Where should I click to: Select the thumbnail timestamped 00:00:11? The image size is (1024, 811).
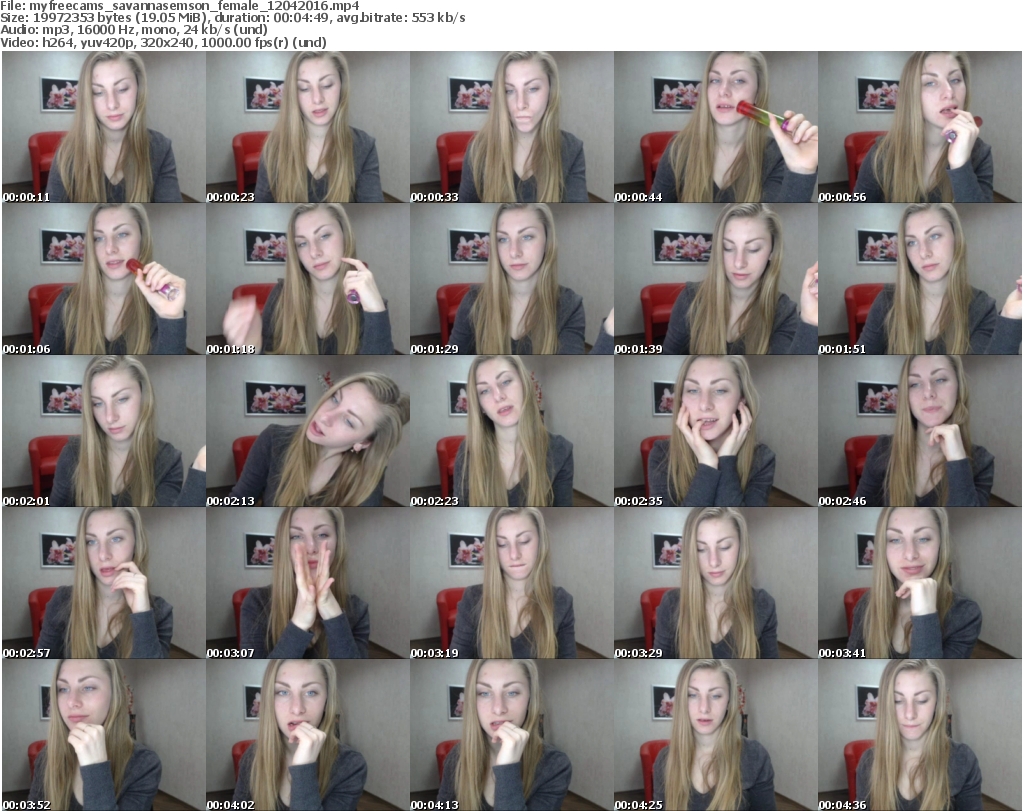point(104,127)
